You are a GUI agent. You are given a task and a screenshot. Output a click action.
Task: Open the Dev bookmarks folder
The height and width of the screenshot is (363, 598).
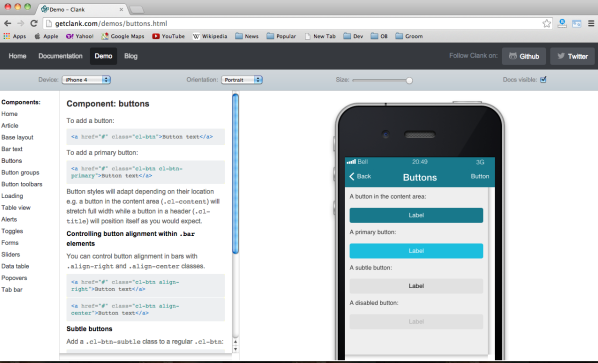353,36
